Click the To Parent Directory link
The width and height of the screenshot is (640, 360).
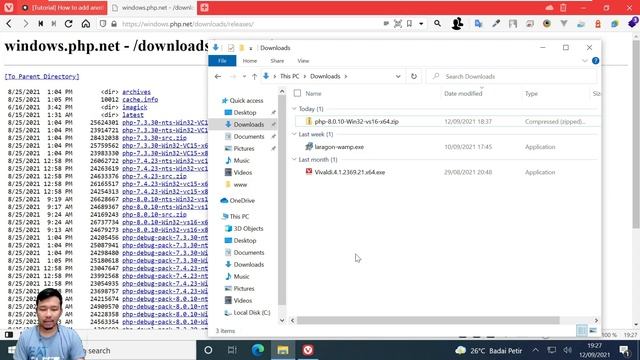click(42, 76)
